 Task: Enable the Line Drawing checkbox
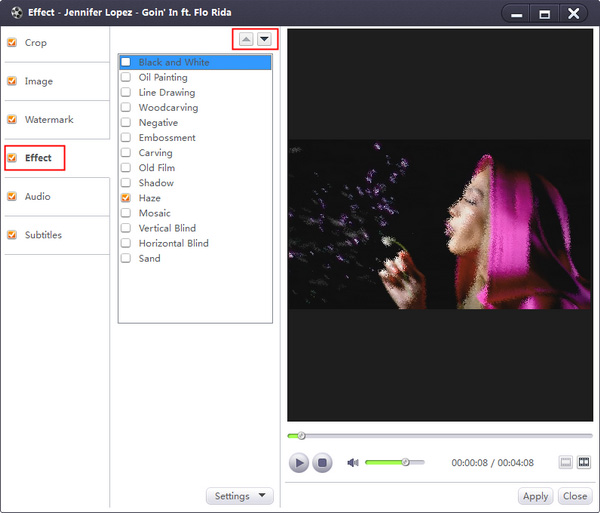coord(126,92)
